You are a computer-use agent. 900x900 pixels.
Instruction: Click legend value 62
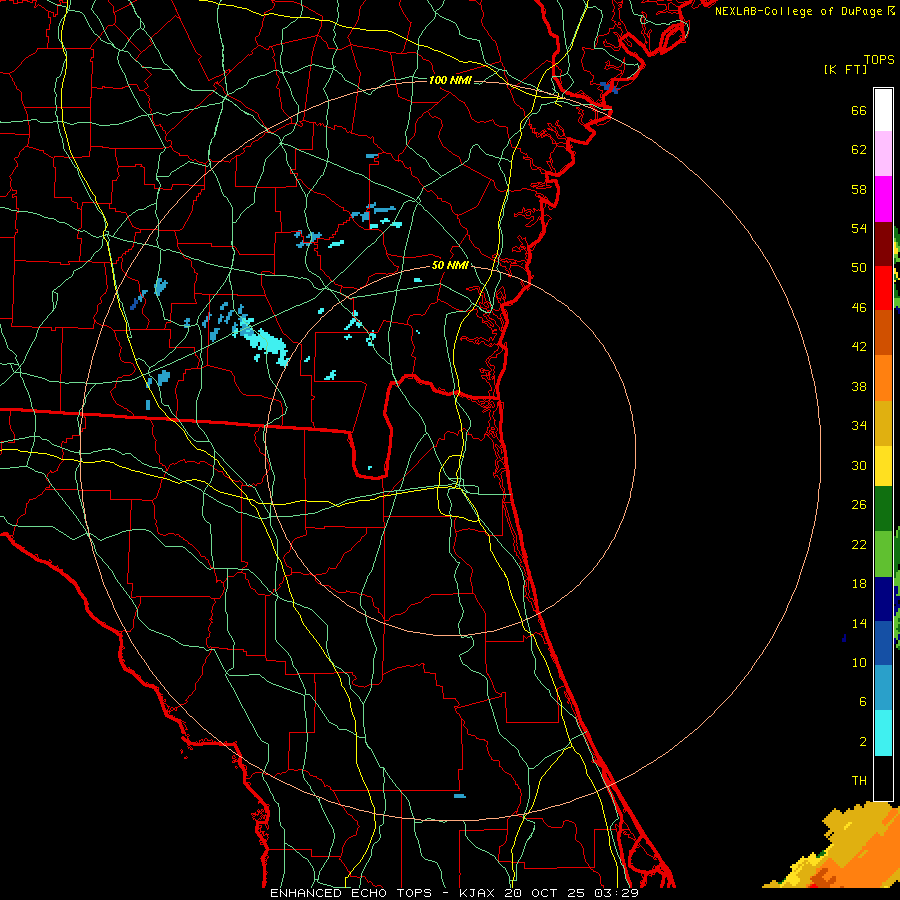point(859,150)
